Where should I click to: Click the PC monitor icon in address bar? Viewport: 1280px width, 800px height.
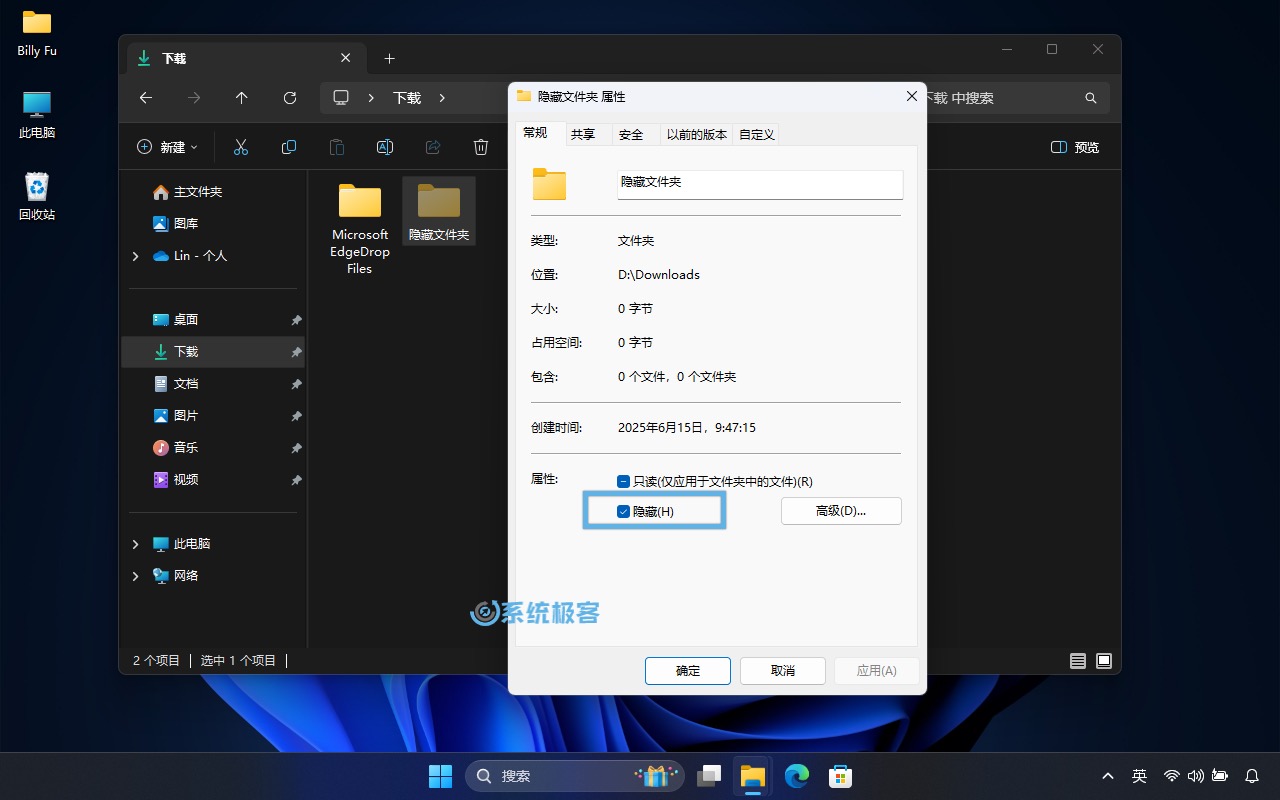pyautogui.click(x=341, y=97)
